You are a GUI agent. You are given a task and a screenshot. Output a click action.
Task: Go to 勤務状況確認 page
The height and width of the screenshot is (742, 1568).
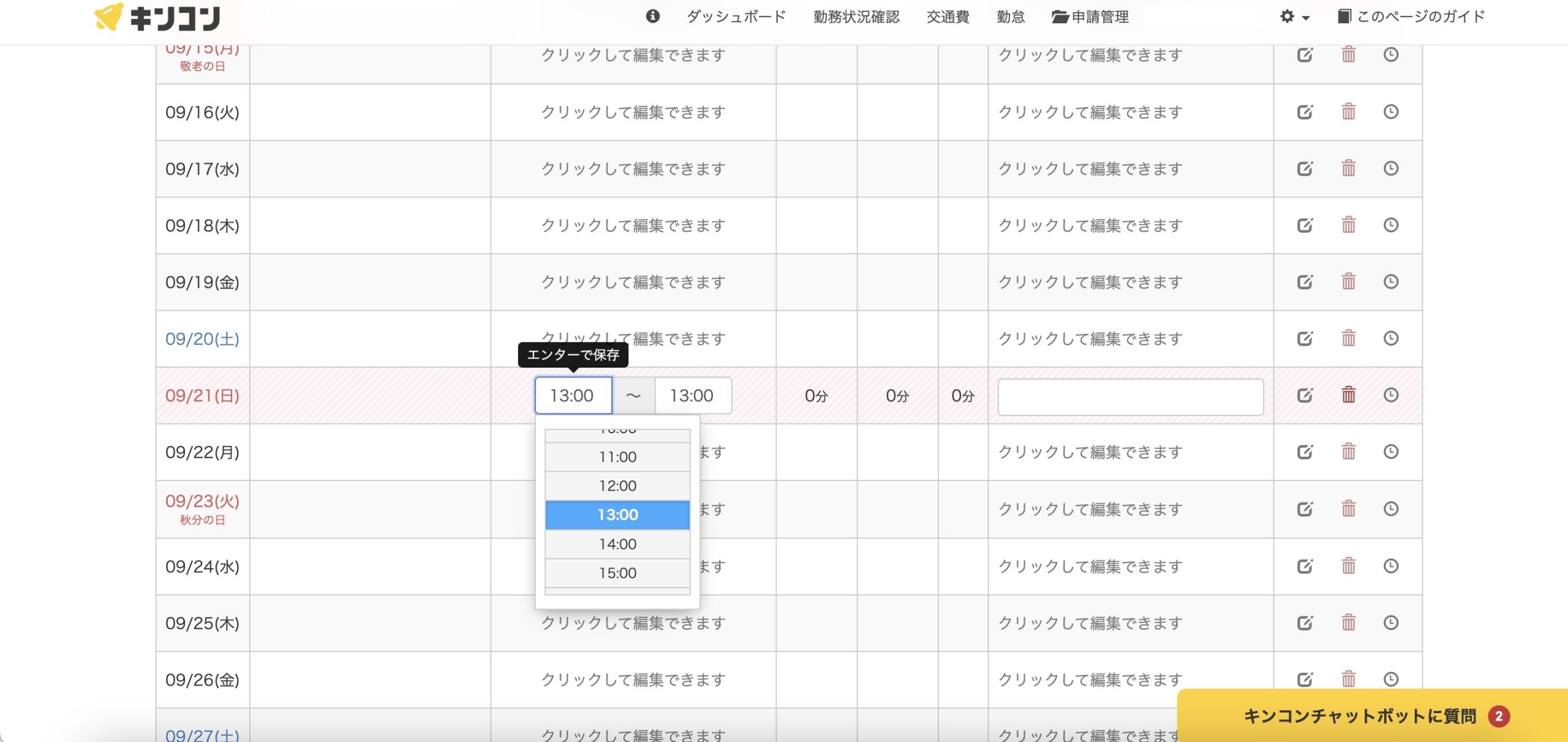[x=856, y=17]
